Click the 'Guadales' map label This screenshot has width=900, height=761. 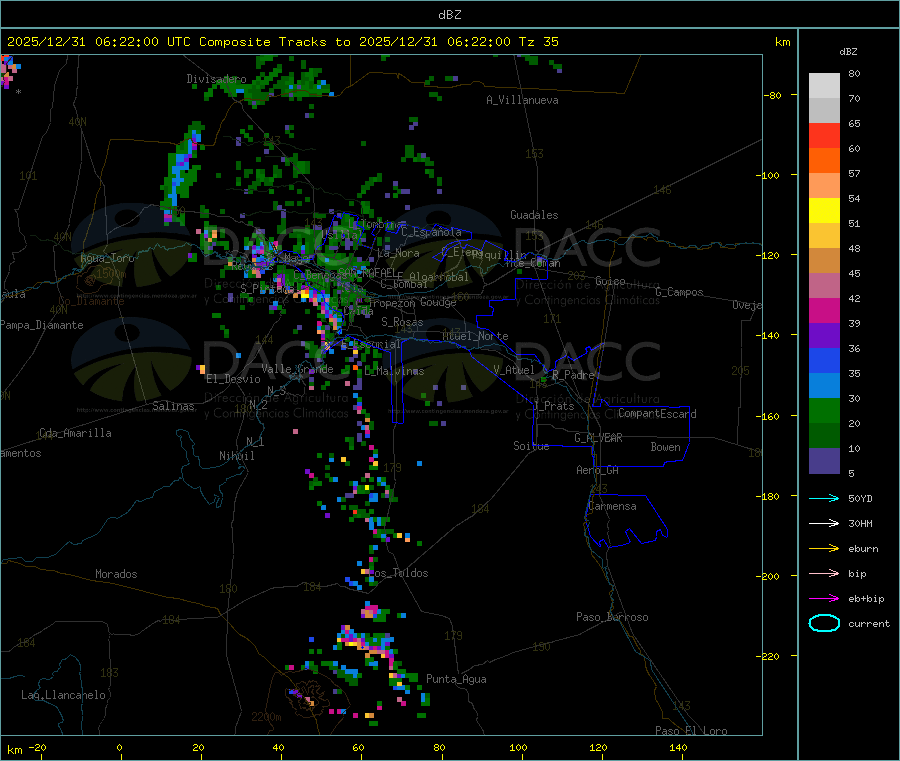(x=534, y=215)
